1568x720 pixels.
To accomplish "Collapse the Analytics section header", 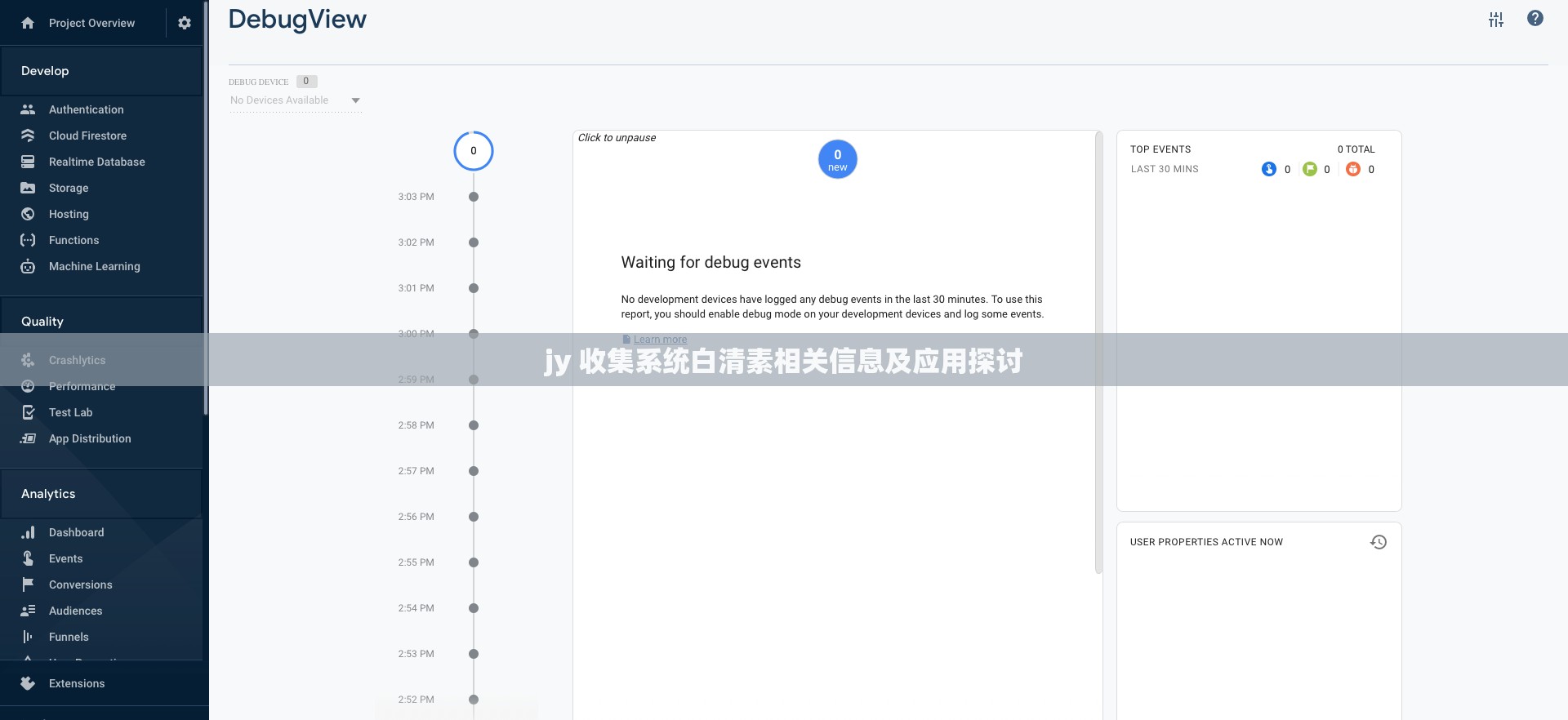I will point(101,494).
